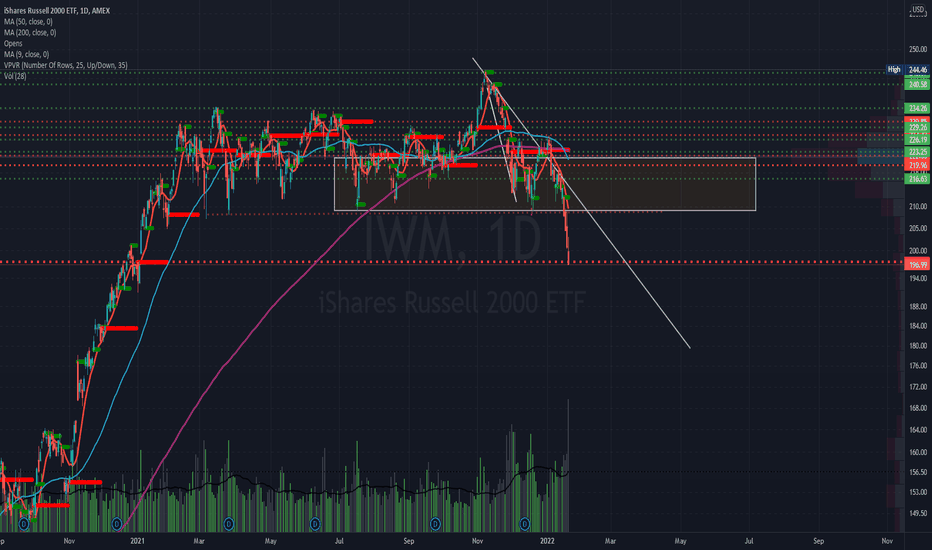
Task: Click the 210.00 price axis value
Action: click(918, 206)
